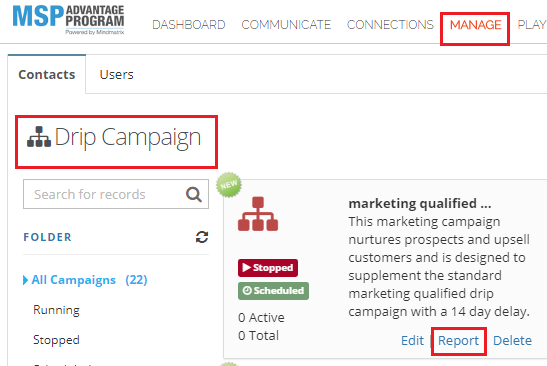This screenshot has height=366, width=547.
Task: Select the Running folder
Action: (x=56, y=310)
